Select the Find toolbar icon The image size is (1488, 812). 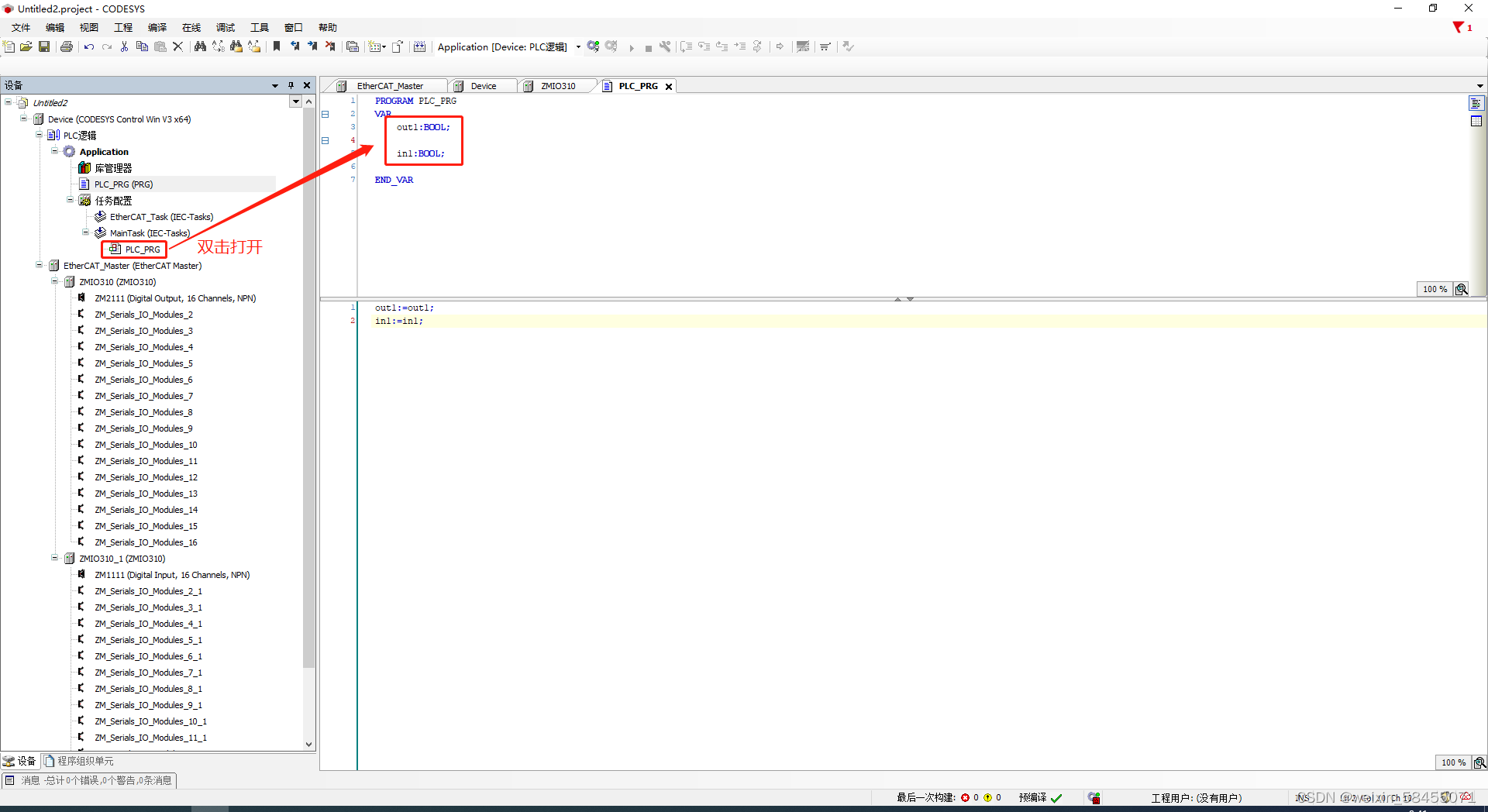(x=200, y=46)
